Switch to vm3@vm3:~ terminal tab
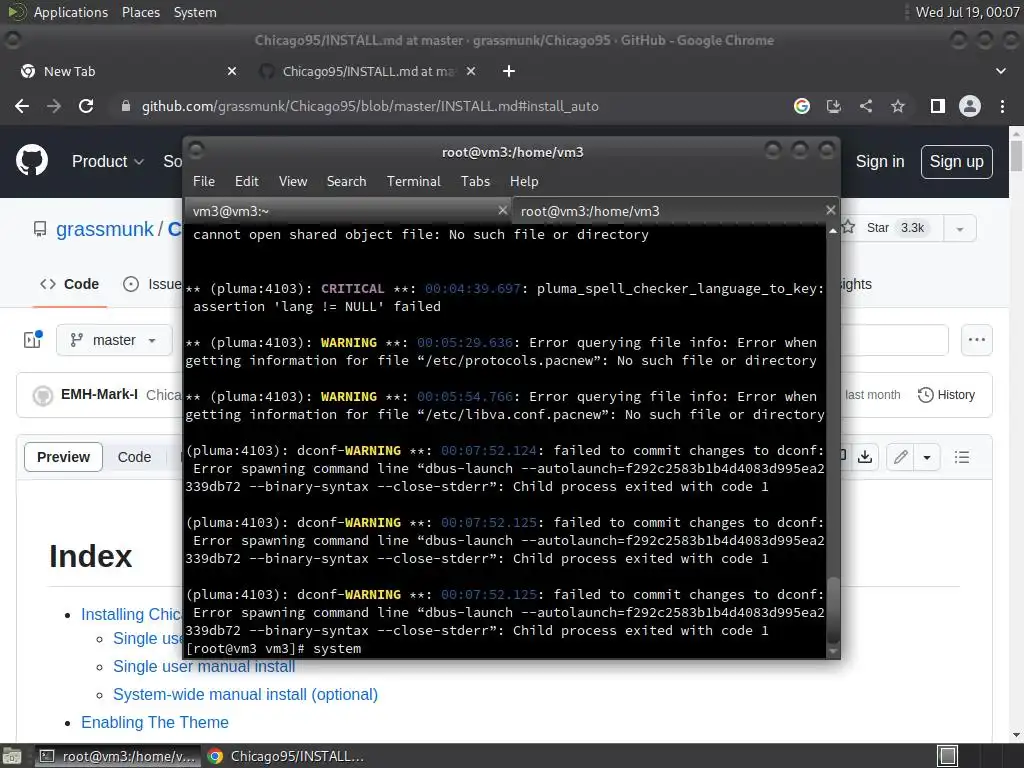This screenshot has width=1024, height=768. 347,211
